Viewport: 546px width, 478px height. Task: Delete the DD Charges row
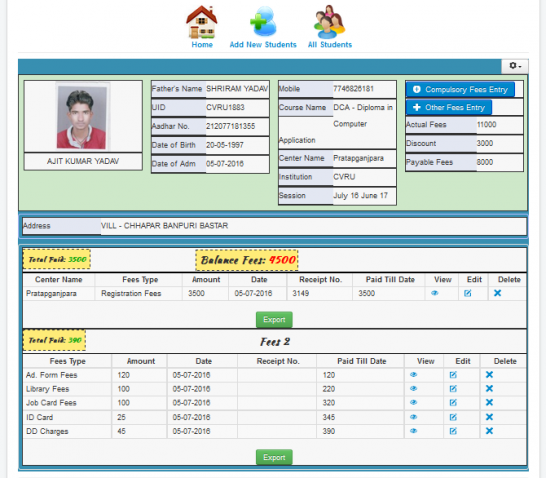click(489, 431)
